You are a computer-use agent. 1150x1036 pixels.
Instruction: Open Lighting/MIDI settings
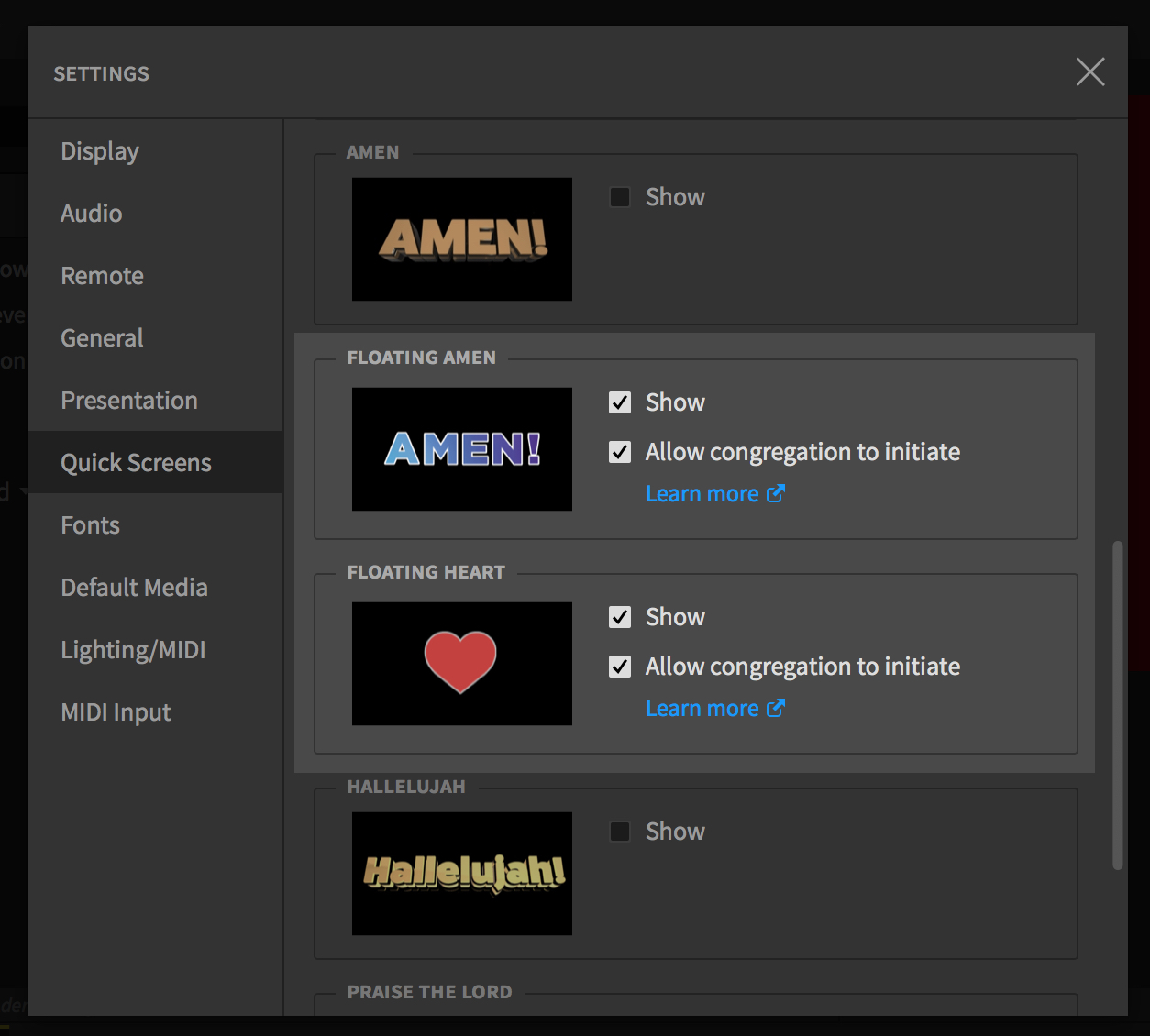coord(155,650)
